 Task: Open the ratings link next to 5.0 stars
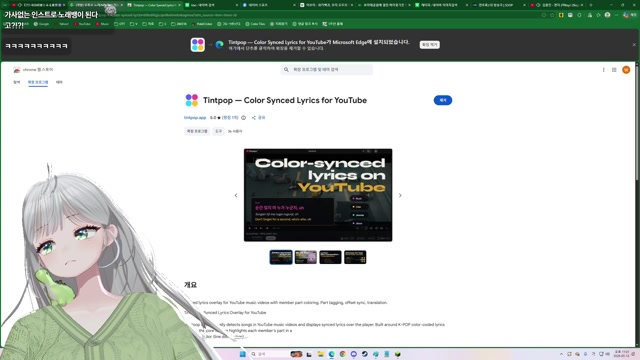point(230,118)
